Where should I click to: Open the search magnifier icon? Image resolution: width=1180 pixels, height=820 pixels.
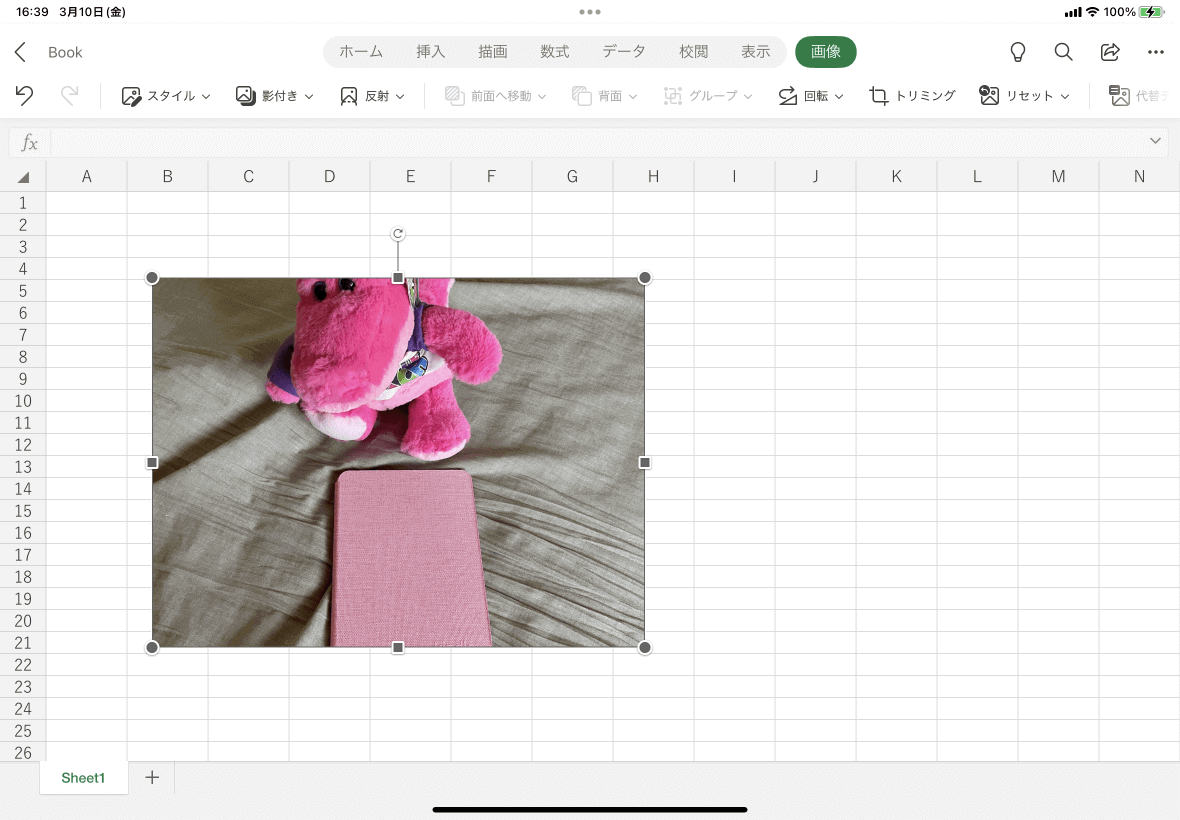(1063, 52)
